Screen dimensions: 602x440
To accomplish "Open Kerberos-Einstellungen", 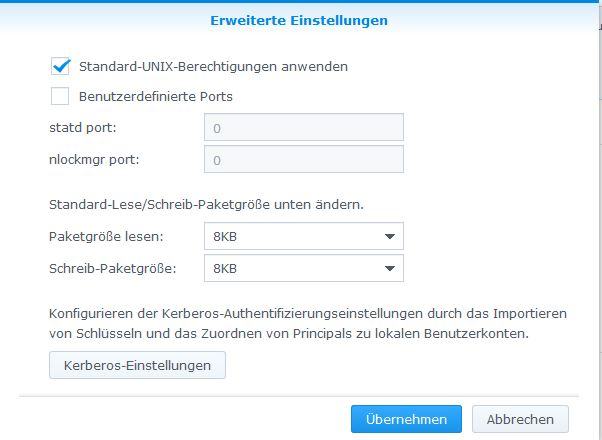I will [x=137, y=365].
